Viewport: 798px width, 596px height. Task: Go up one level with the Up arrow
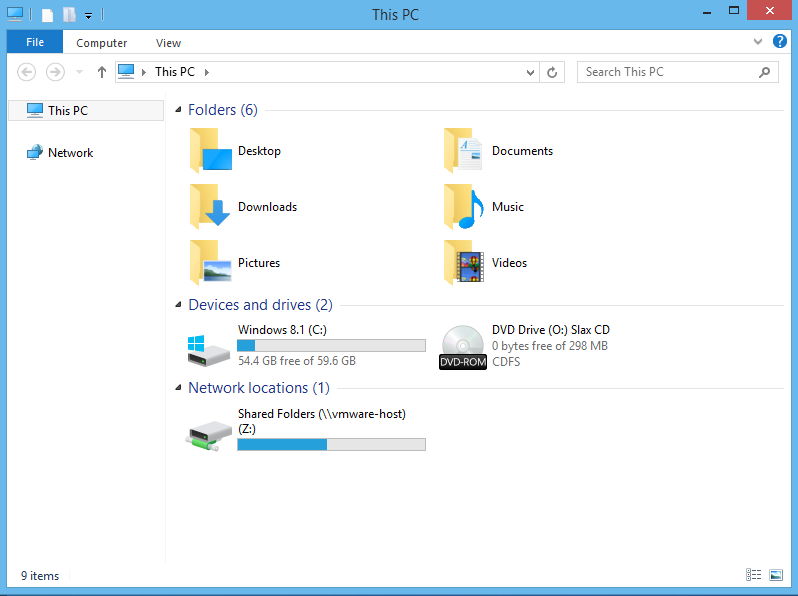102,72
